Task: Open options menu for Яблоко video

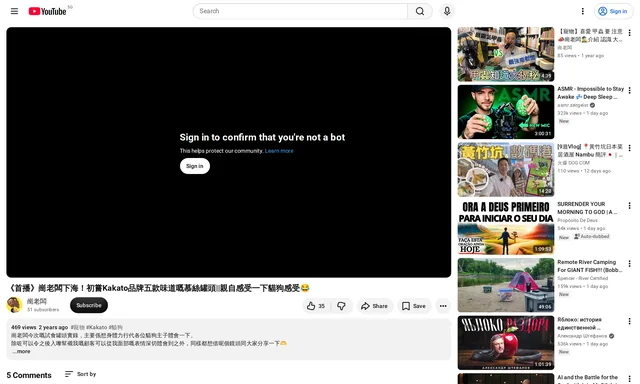Action: (629, 321)
